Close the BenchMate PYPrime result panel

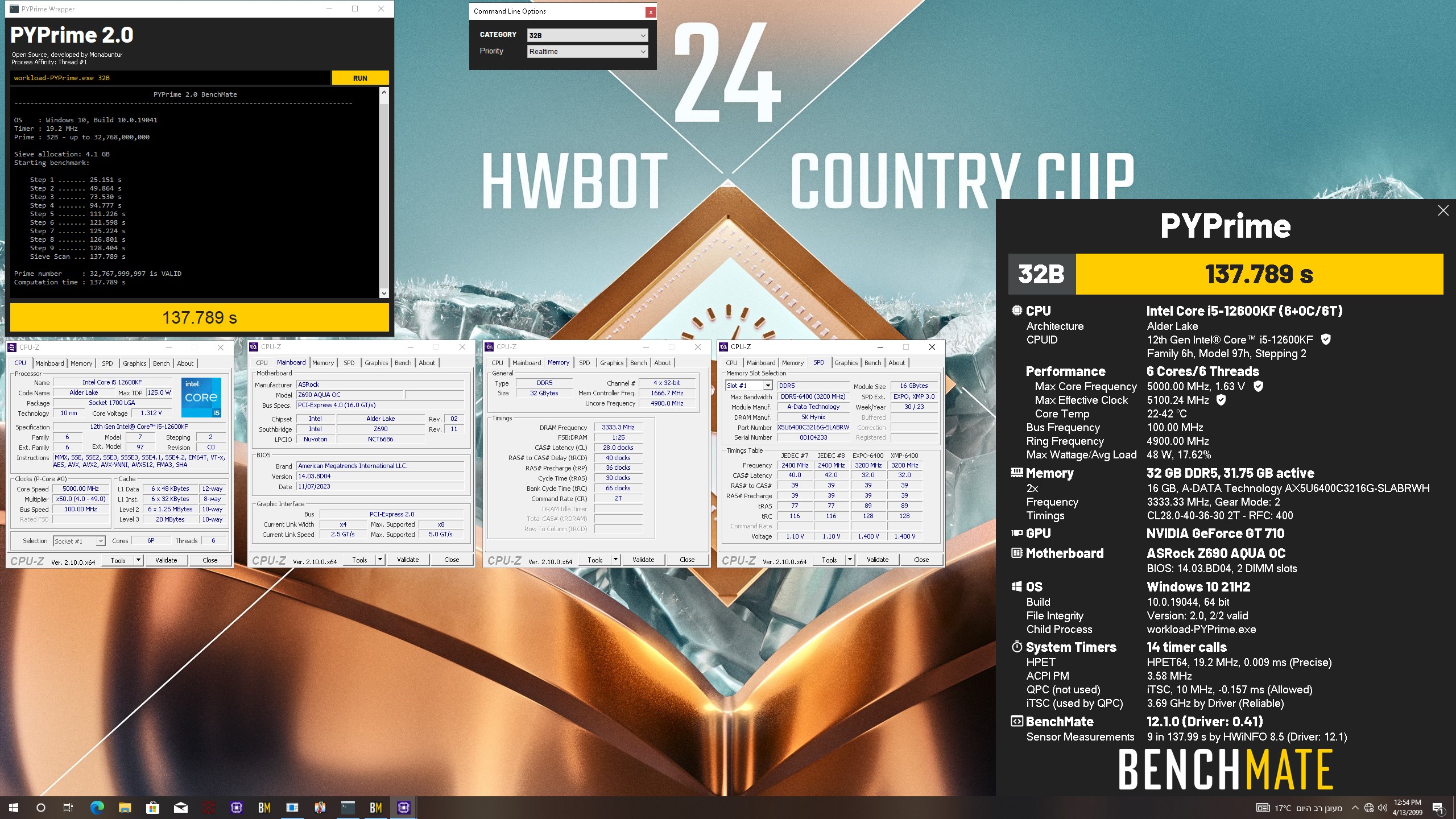click(1443, 210)
